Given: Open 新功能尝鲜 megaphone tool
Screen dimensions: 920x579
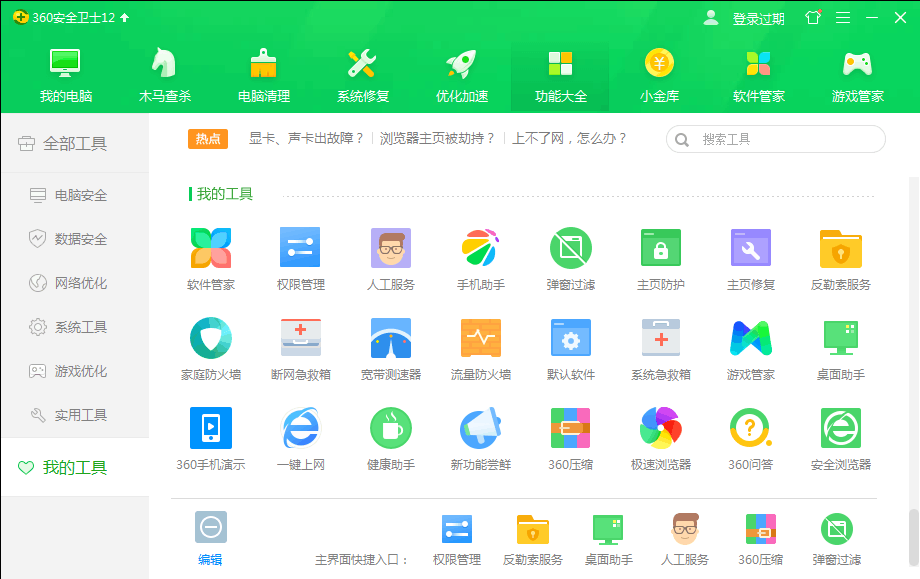Looking at the screenshot, I should [x=481, y=428].
